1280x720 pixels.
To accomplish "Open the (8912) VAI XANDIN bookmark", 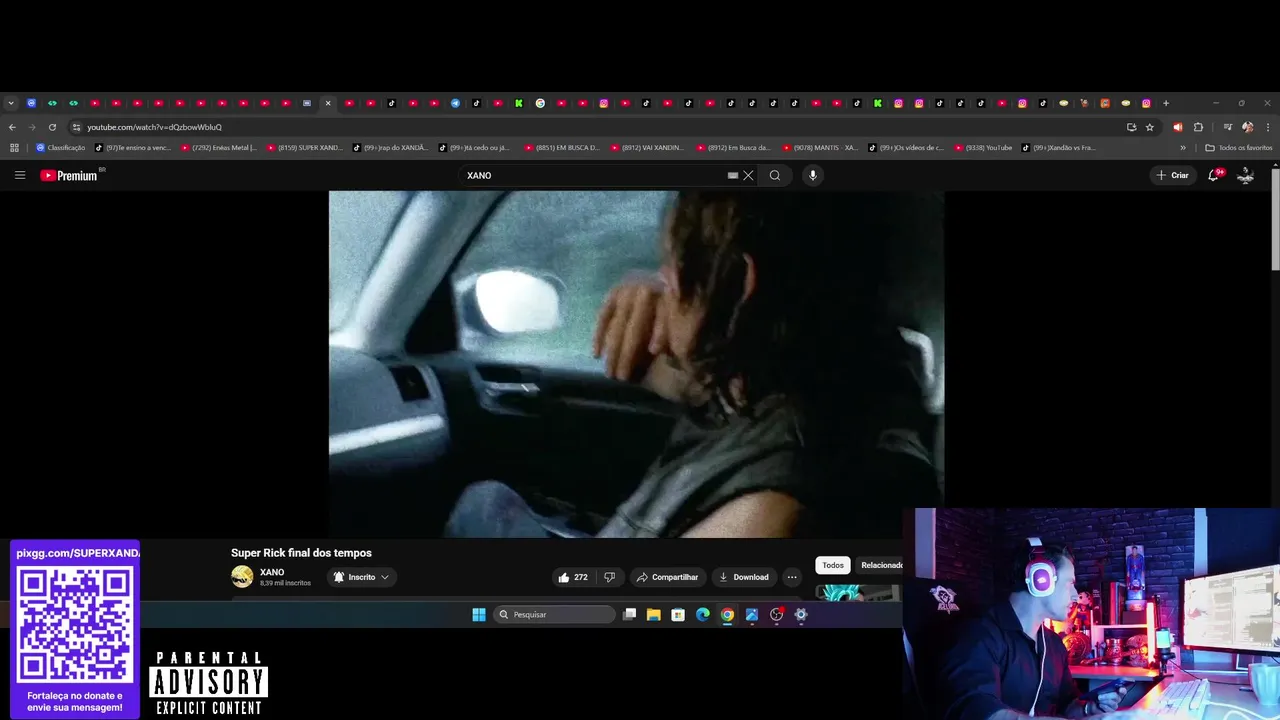I will [x=648, y=148].
